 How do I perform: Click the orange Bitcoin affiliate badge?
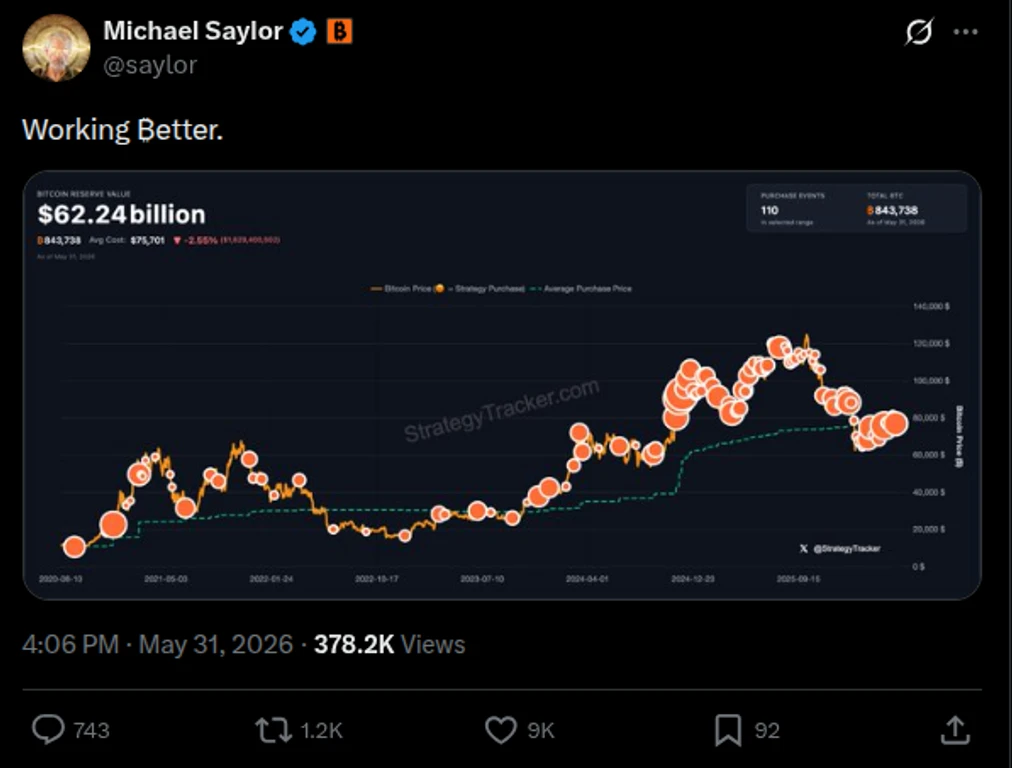[339, 31]
